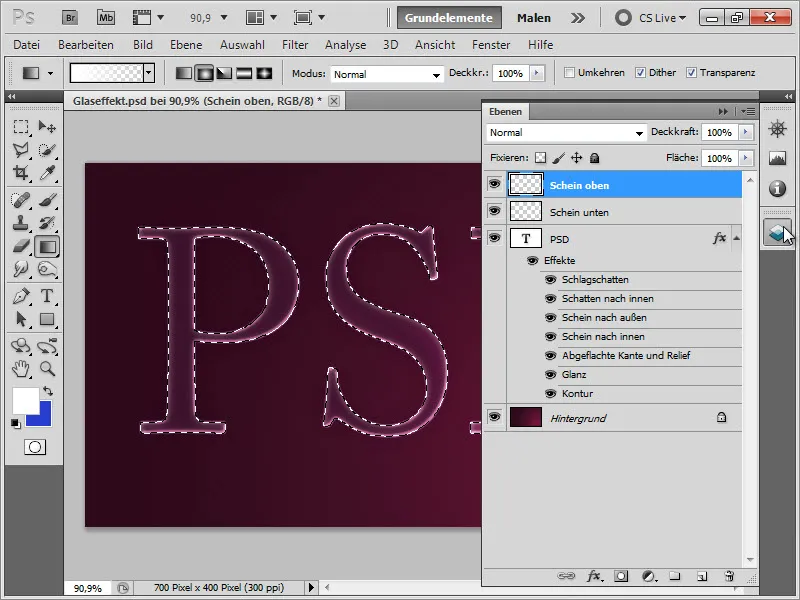Screen dimensions: 800x600
Task: Hide the Hintergrund layer
Action: (494, 417)
